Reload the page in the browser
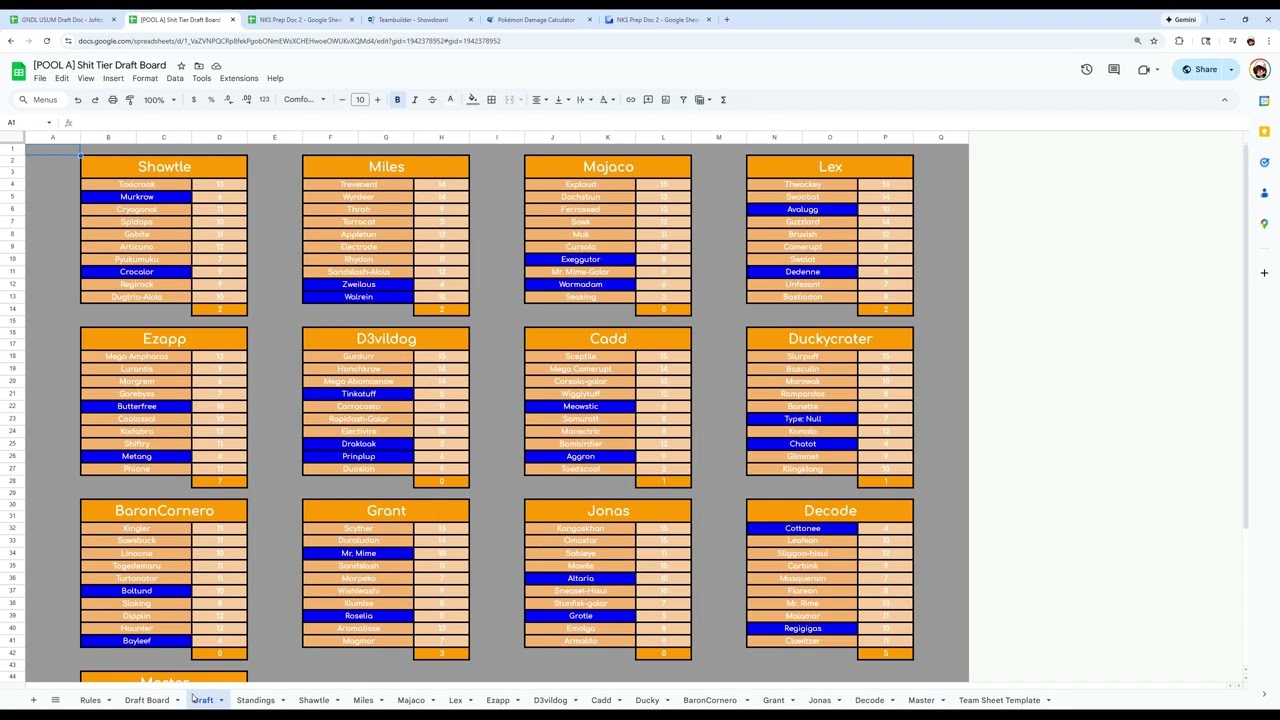 [47, 41]
